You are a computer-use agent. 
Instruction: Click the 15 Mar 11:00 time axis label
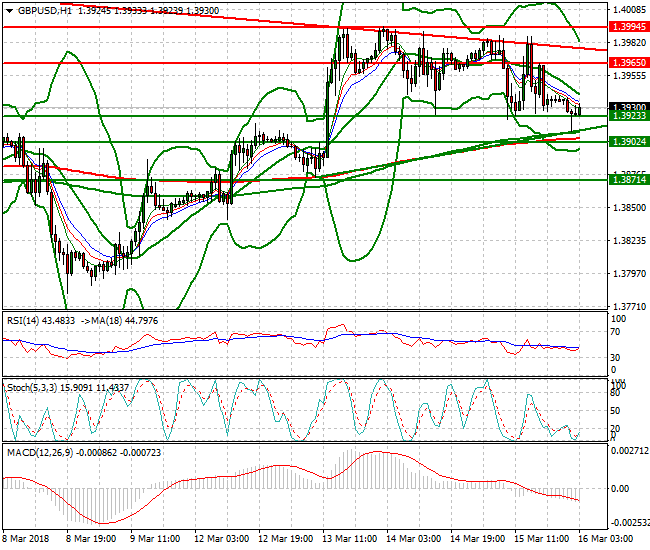pos(541,539)
